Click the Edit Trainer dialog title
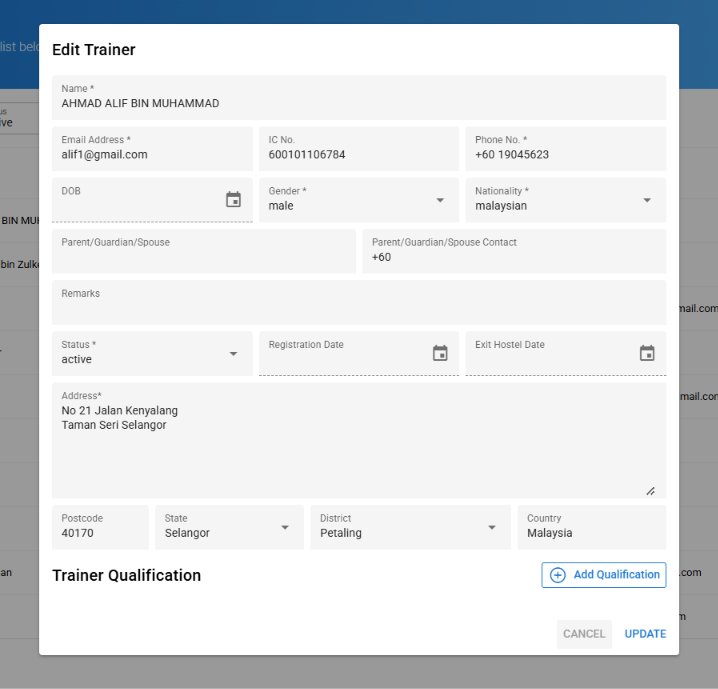The image size is (718, 689). coord(94,49)
